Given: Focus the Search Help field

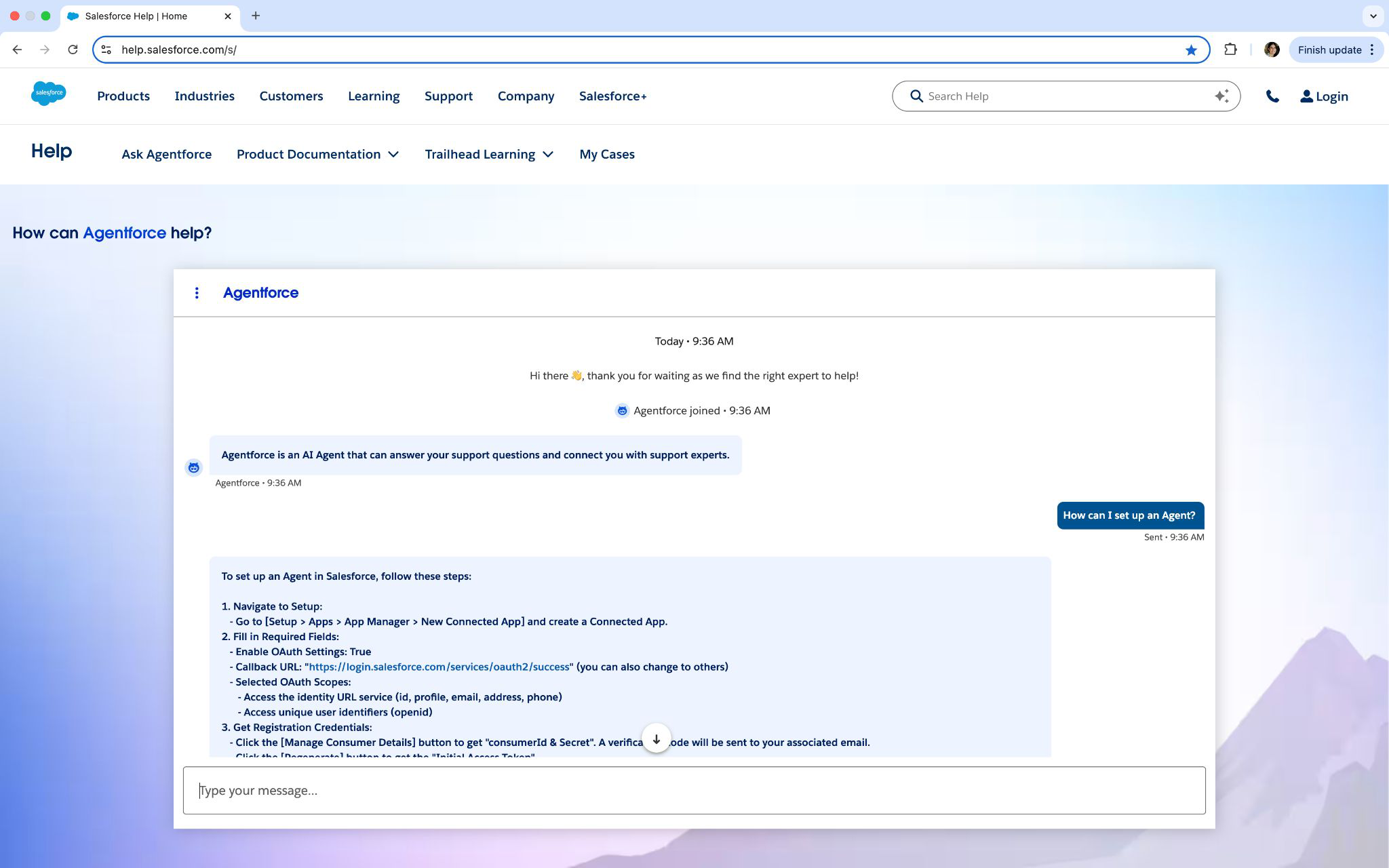Looking at the screenshot, I should pos(1066,96).
